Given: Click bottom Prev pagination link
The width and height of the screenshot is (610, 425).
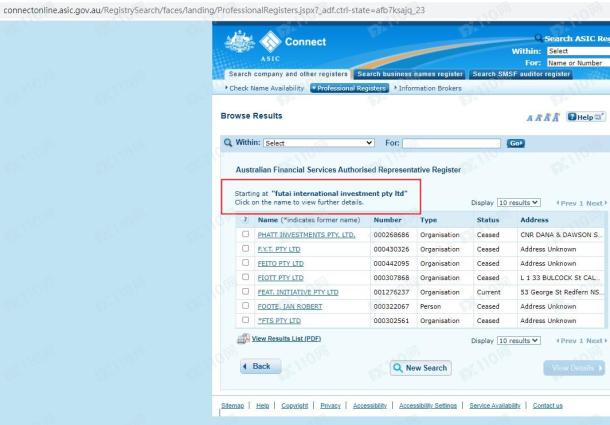Looking at the screenshot, I should 566,341.
